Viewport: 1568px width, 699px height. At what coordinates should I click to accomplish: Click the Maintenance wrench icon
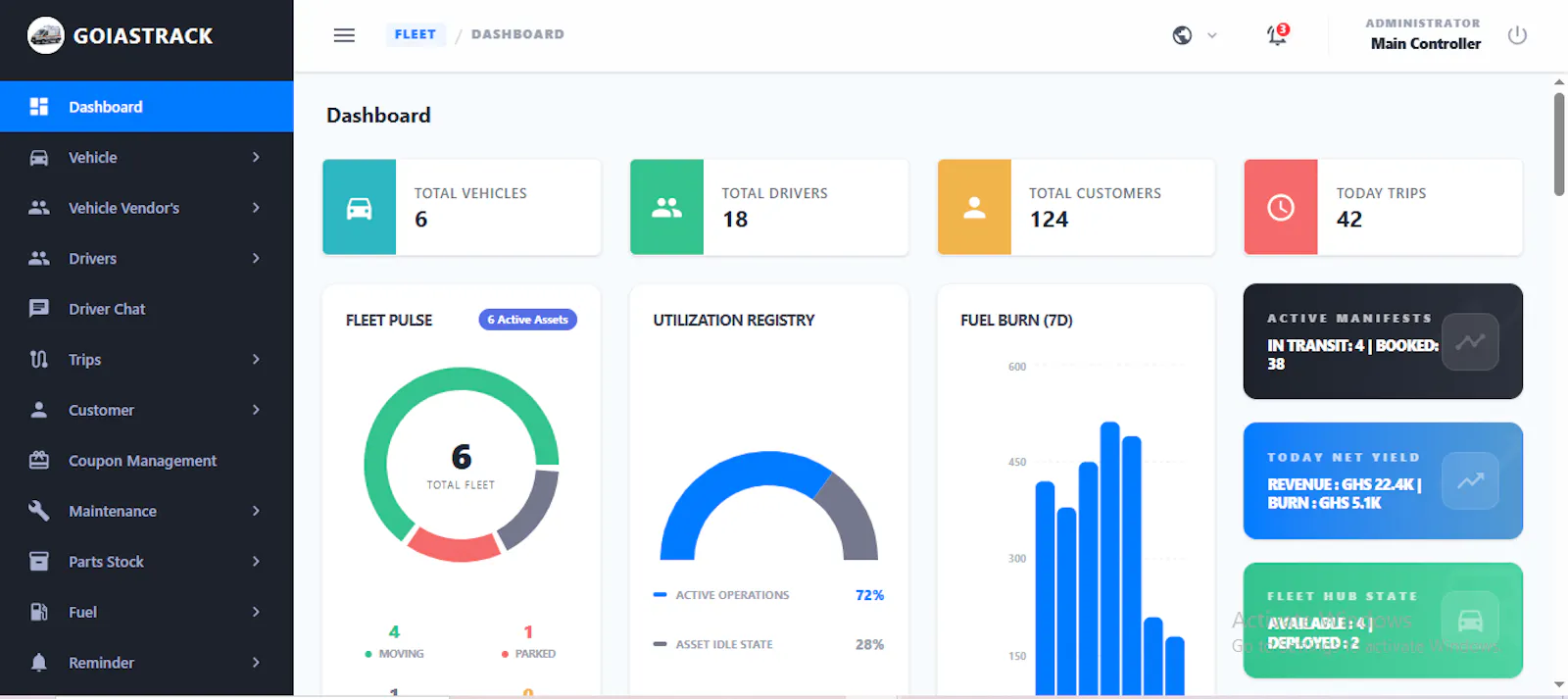coord(39,511)
